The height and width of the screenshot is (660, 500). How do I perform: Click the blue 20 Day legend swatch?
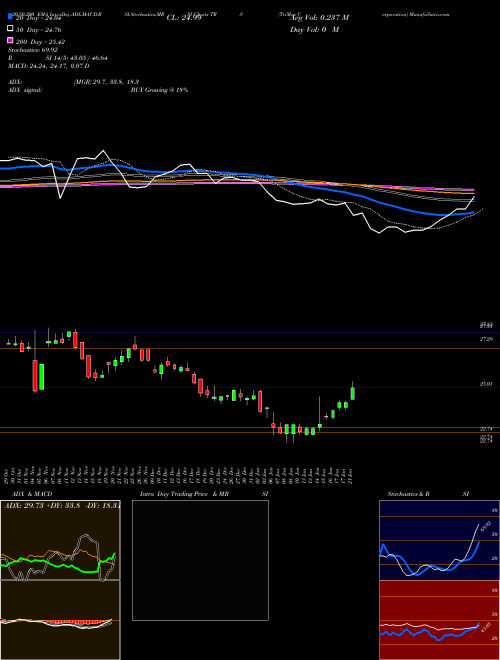pos(10,17)
